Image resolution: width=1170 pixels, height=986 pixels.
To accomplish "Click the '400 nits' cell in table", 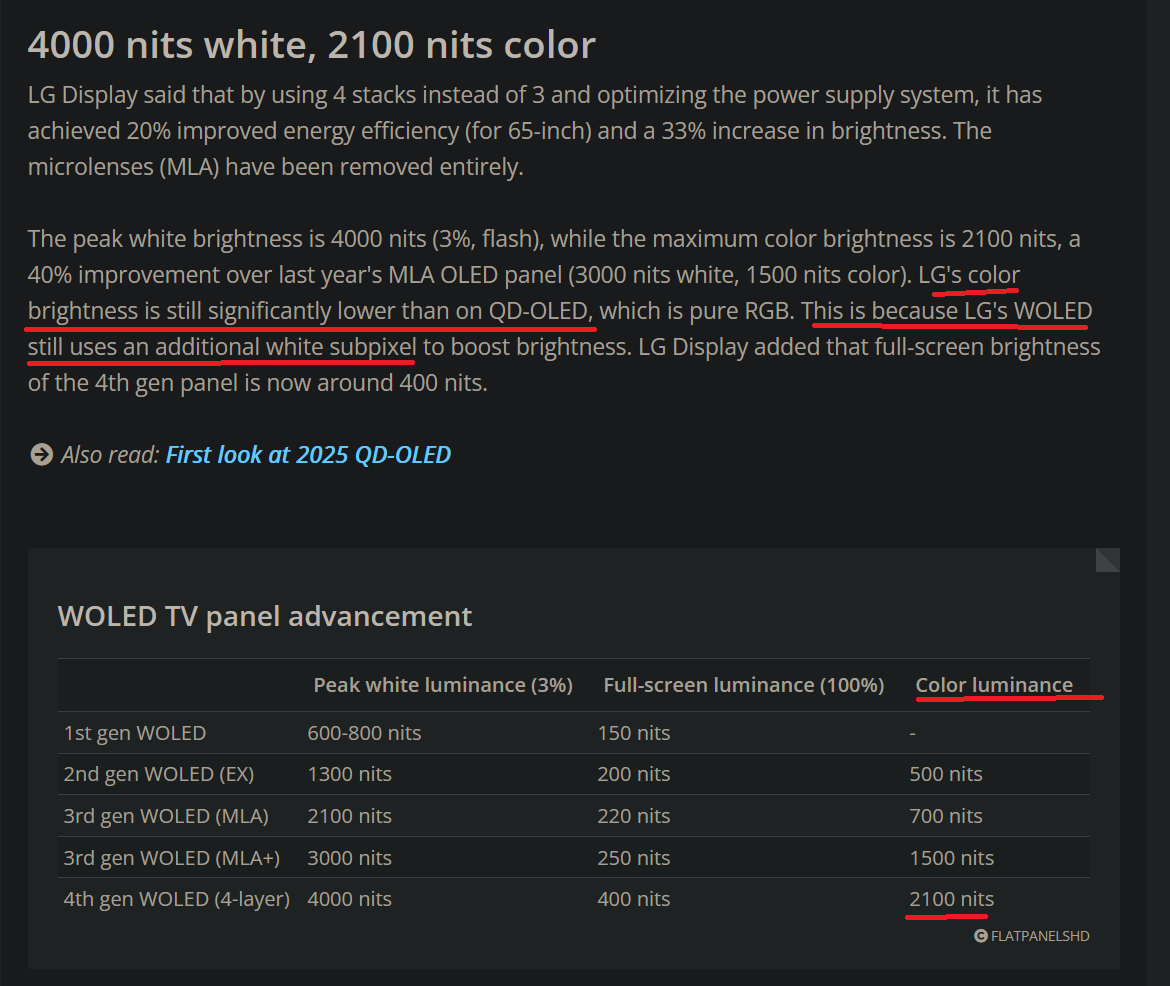I will coord(634,899).
